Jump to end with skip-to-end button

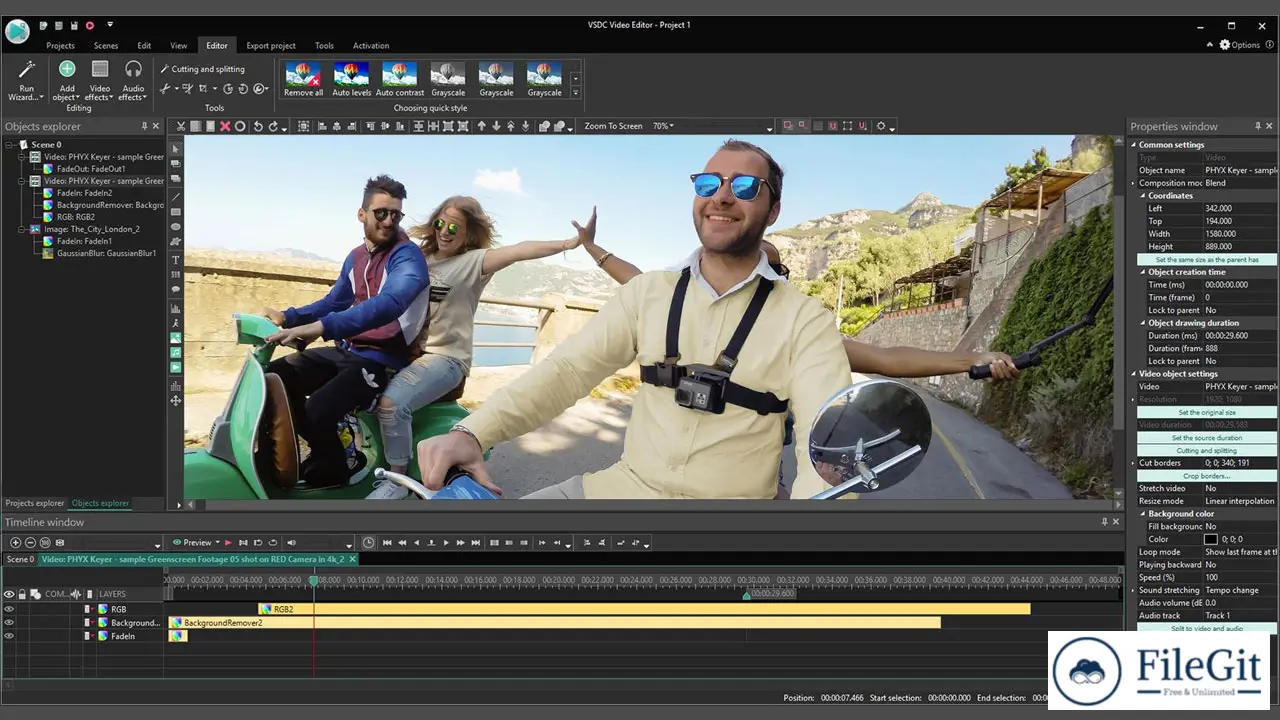click(x=475, y=542)
